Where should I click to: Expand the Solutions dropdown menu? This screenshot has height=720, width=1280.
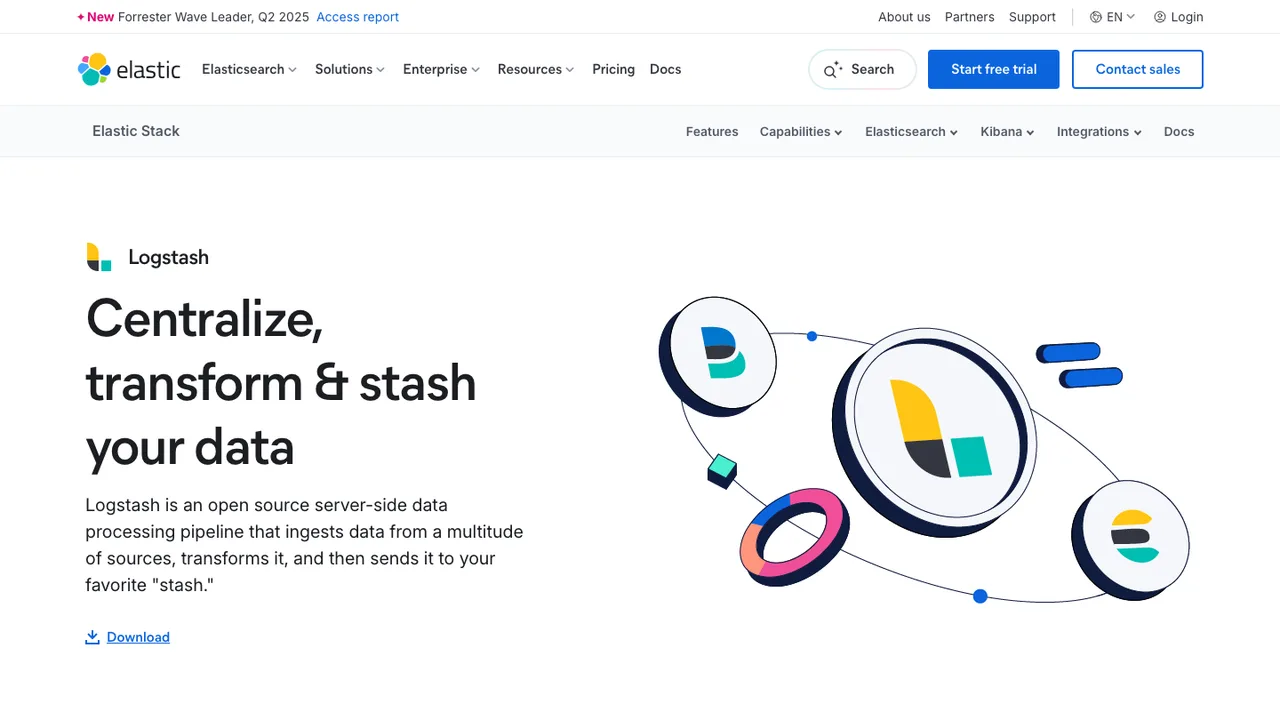point(350,69)
